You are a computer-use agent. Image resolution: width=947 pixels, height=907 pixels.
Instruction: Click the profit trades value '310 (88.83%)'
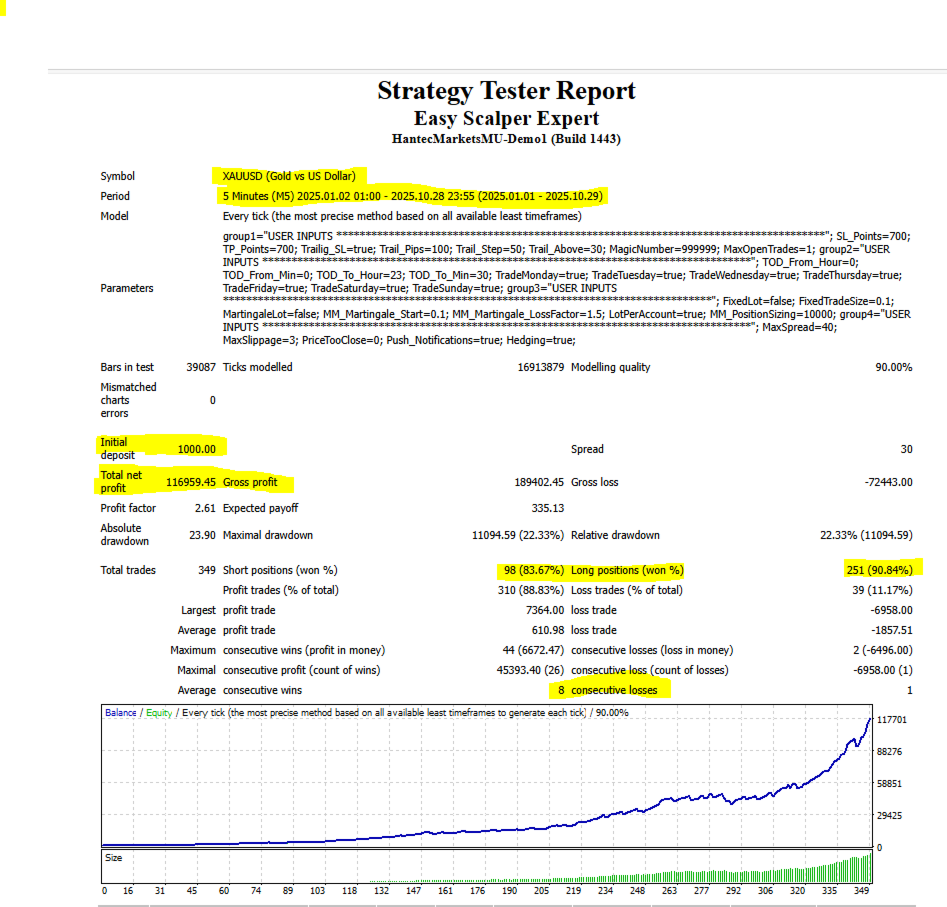coord(531,590)
